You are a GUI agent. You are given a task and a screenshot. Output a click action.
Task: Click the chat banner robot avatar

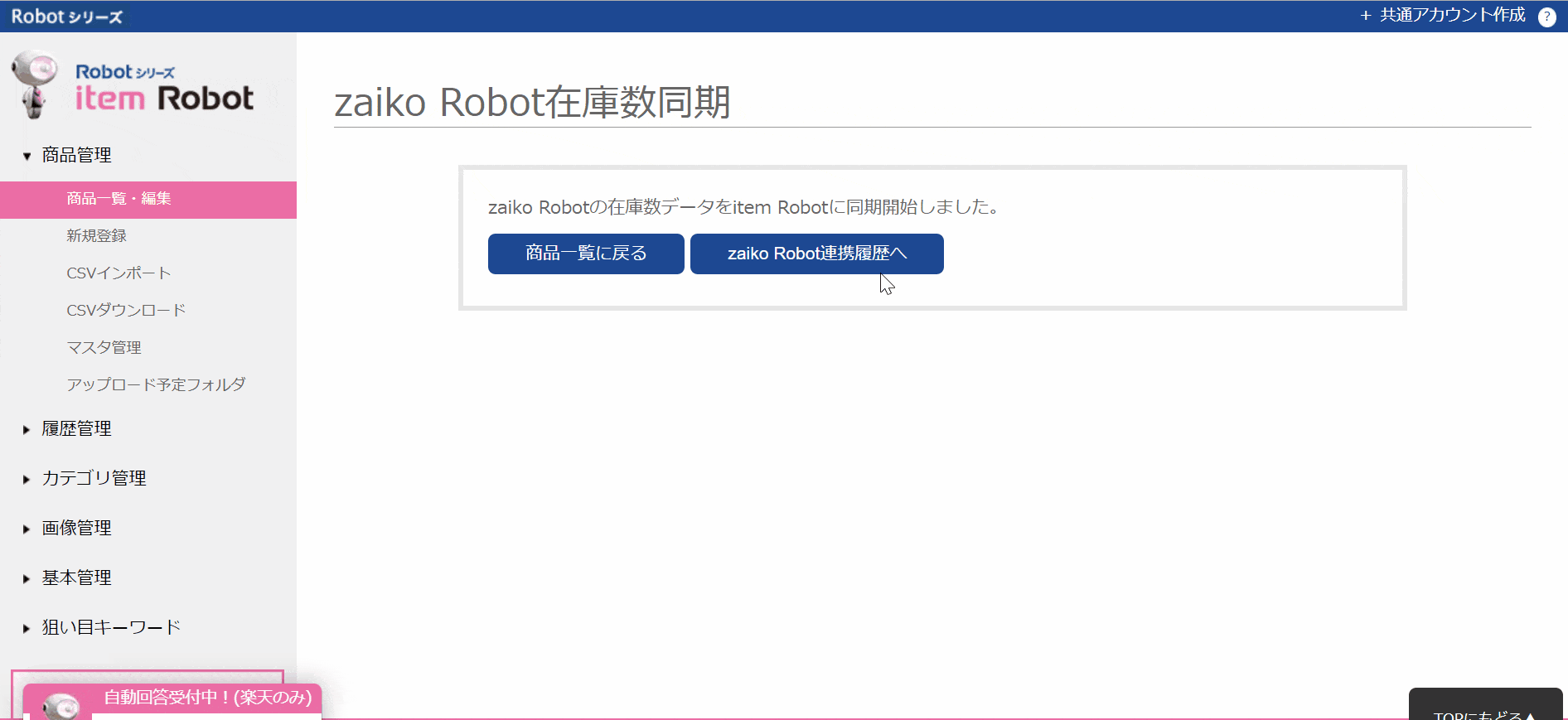click(x=60, y=706)
